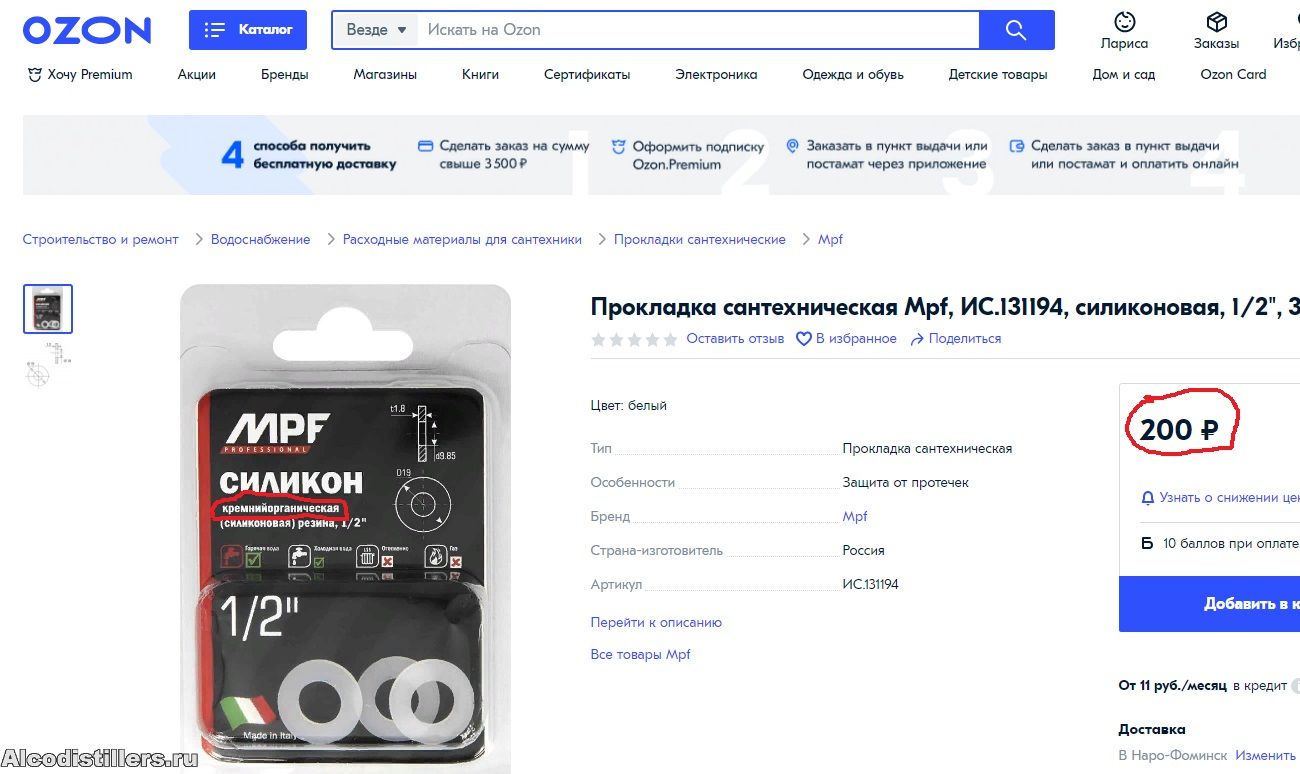Expand the Везде search scope dropdown
Screen dimensions: 1300x774
376,30
